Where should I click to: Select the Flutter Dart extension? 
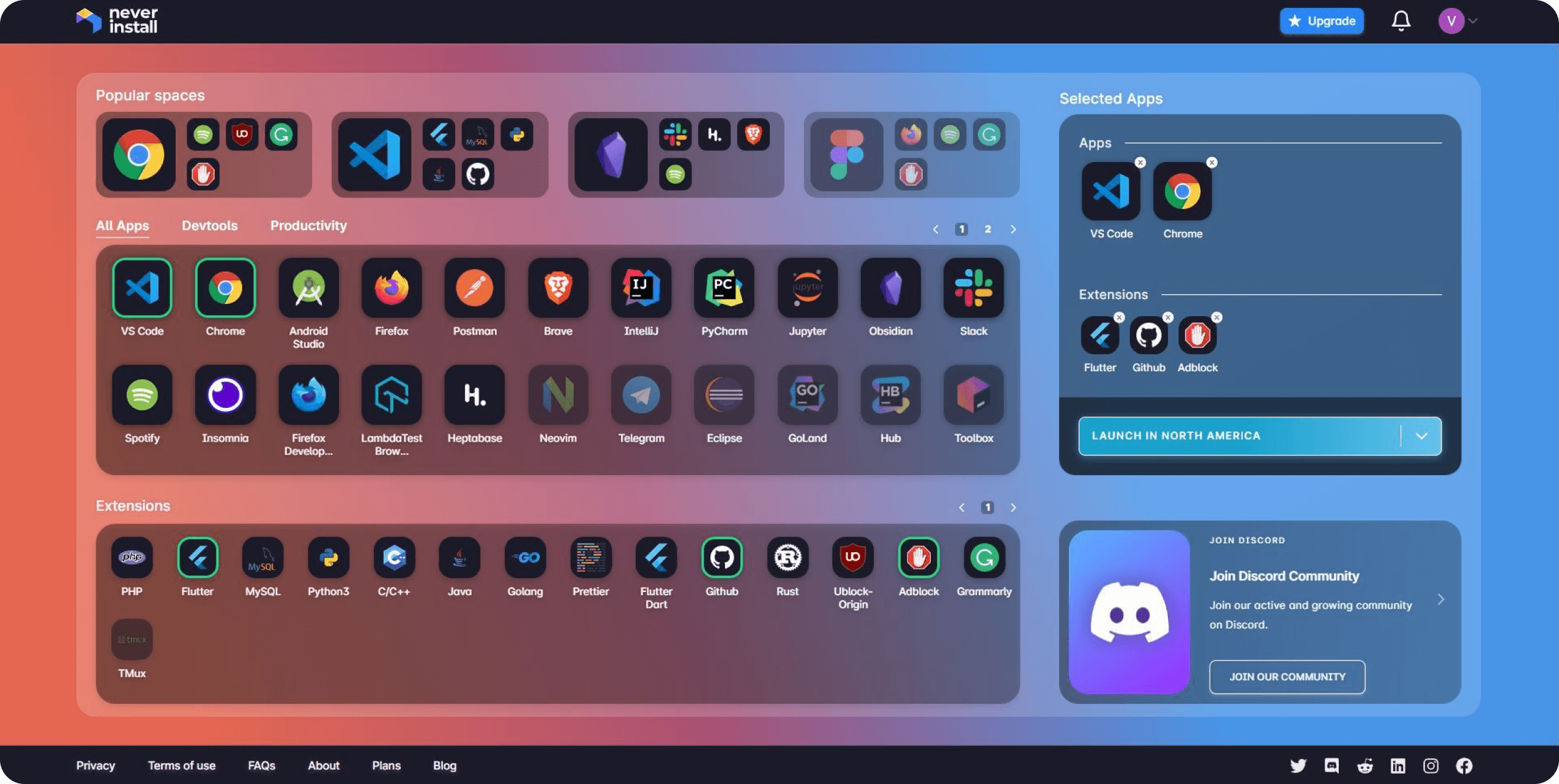coord(656,557)
